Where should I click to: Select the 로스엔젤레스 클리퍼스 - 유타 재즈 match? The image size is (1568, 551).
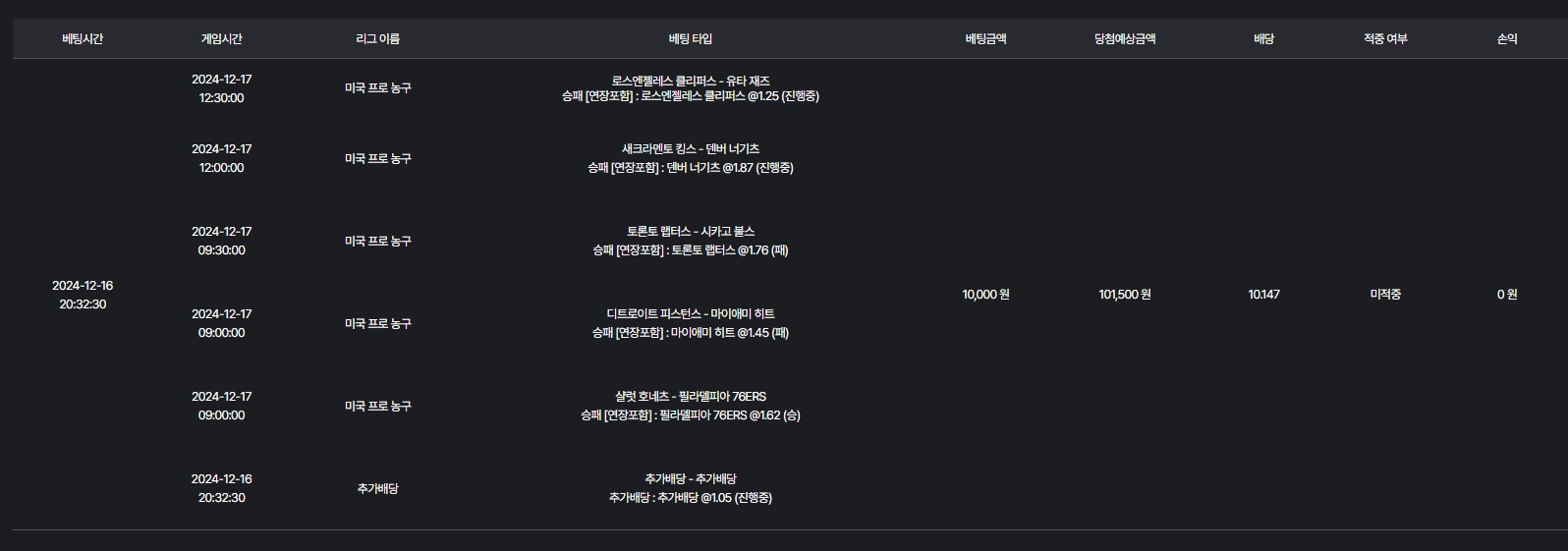click(x=690, y=81)
